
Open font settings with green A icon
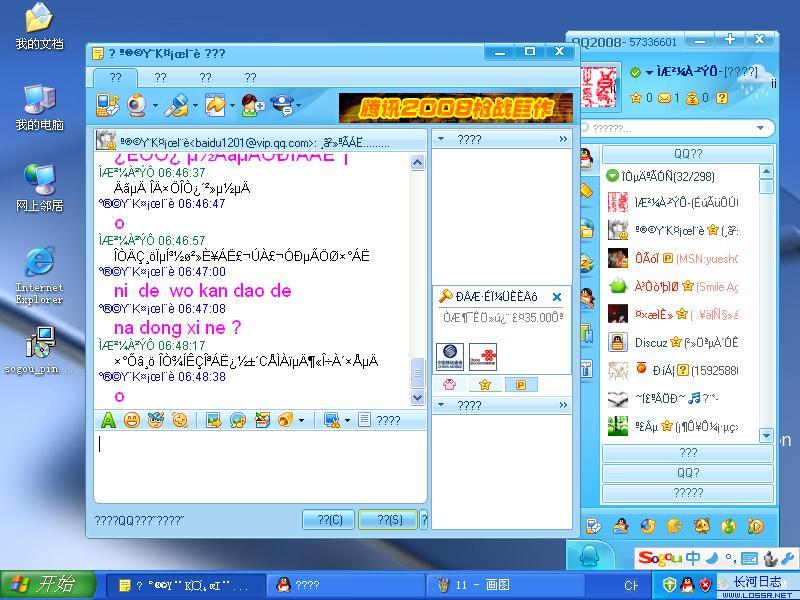coord(108,420)
